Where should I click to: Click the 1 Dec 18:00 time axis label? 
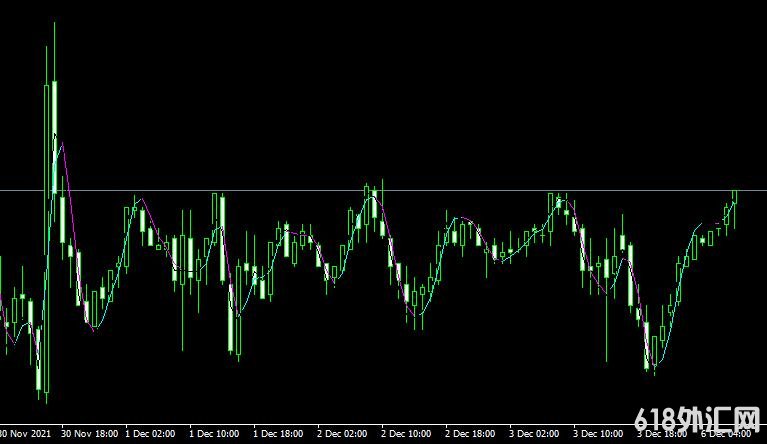[278, 434]
